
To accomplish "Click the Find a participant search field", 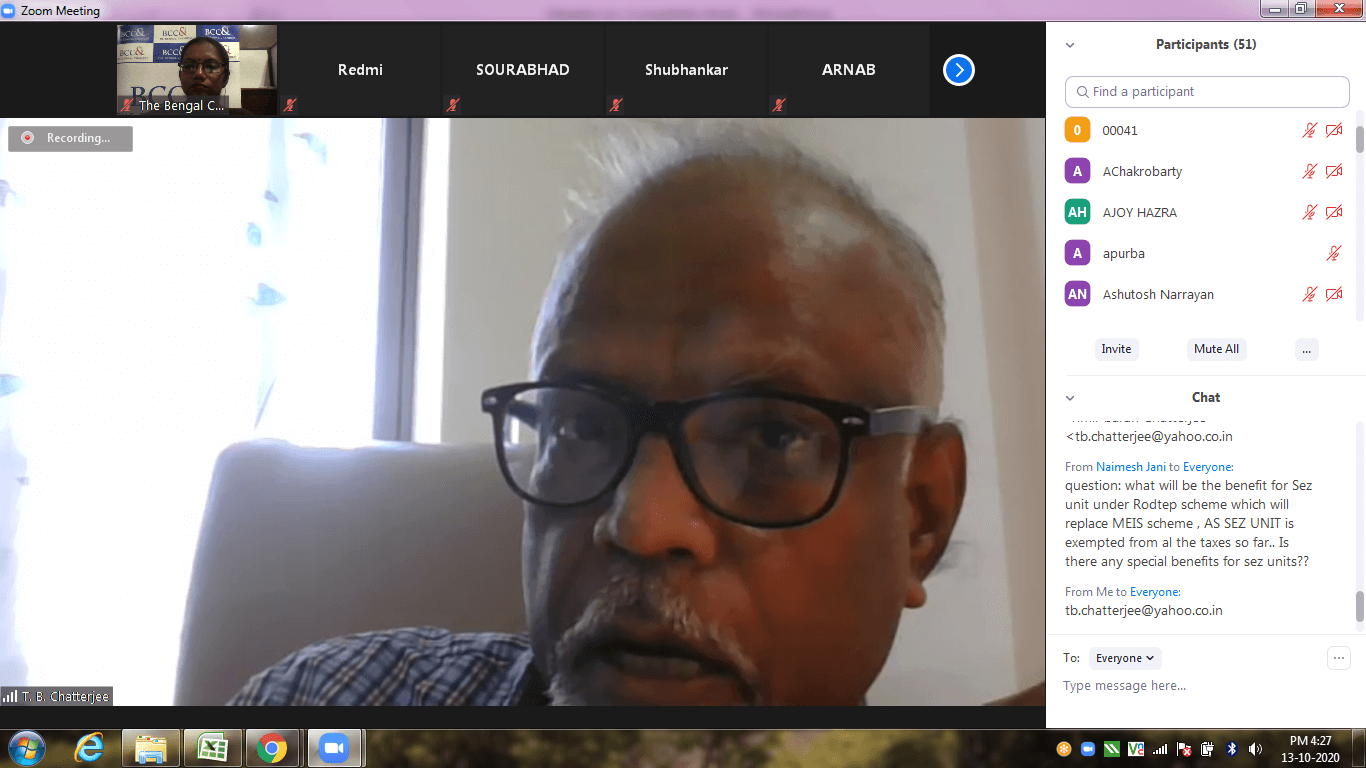I will 1207,92.
